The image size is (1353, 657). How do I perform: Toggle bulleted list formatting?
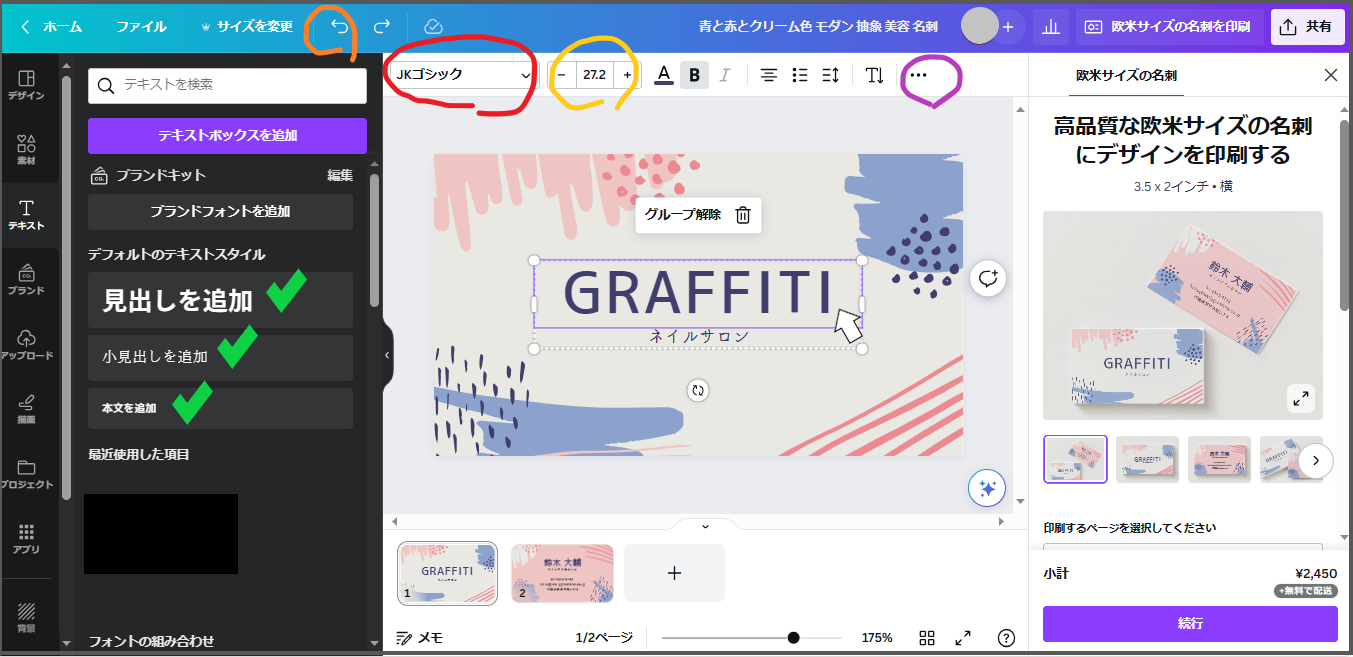[799, 75]
